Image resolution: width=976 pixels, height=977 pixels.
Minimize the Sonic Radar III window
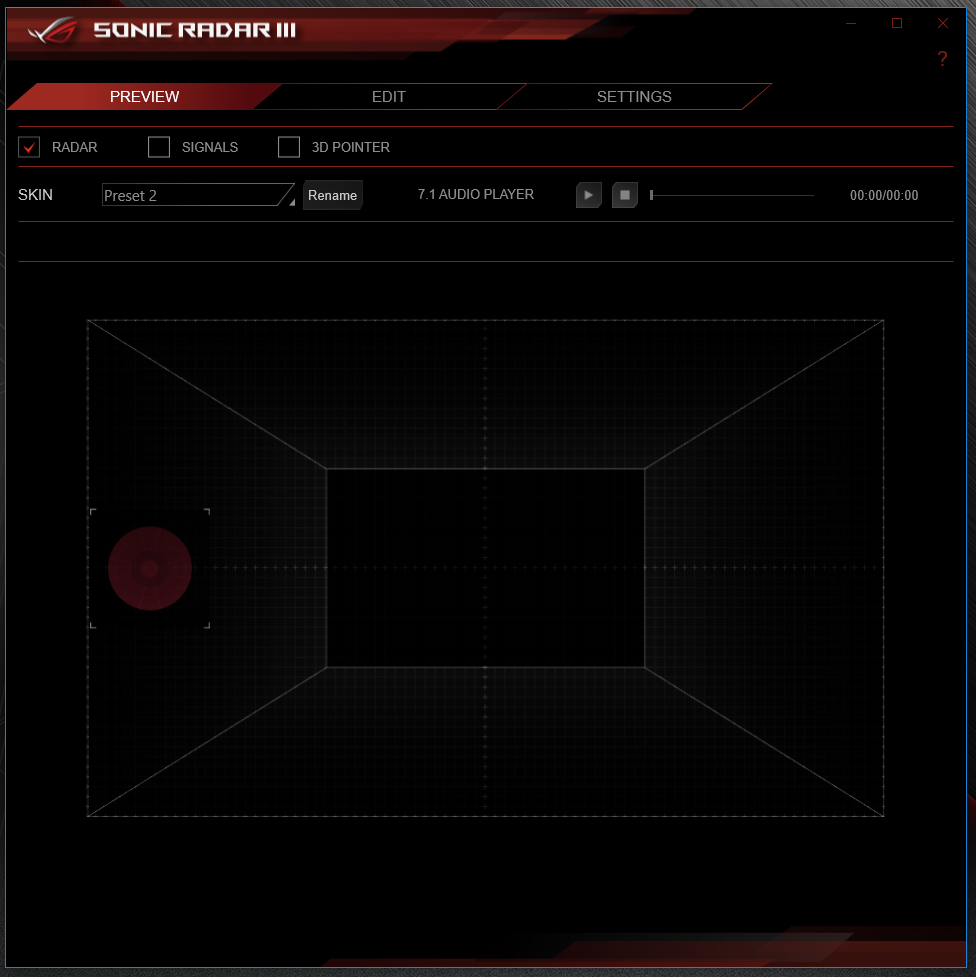tap(851, 24)
